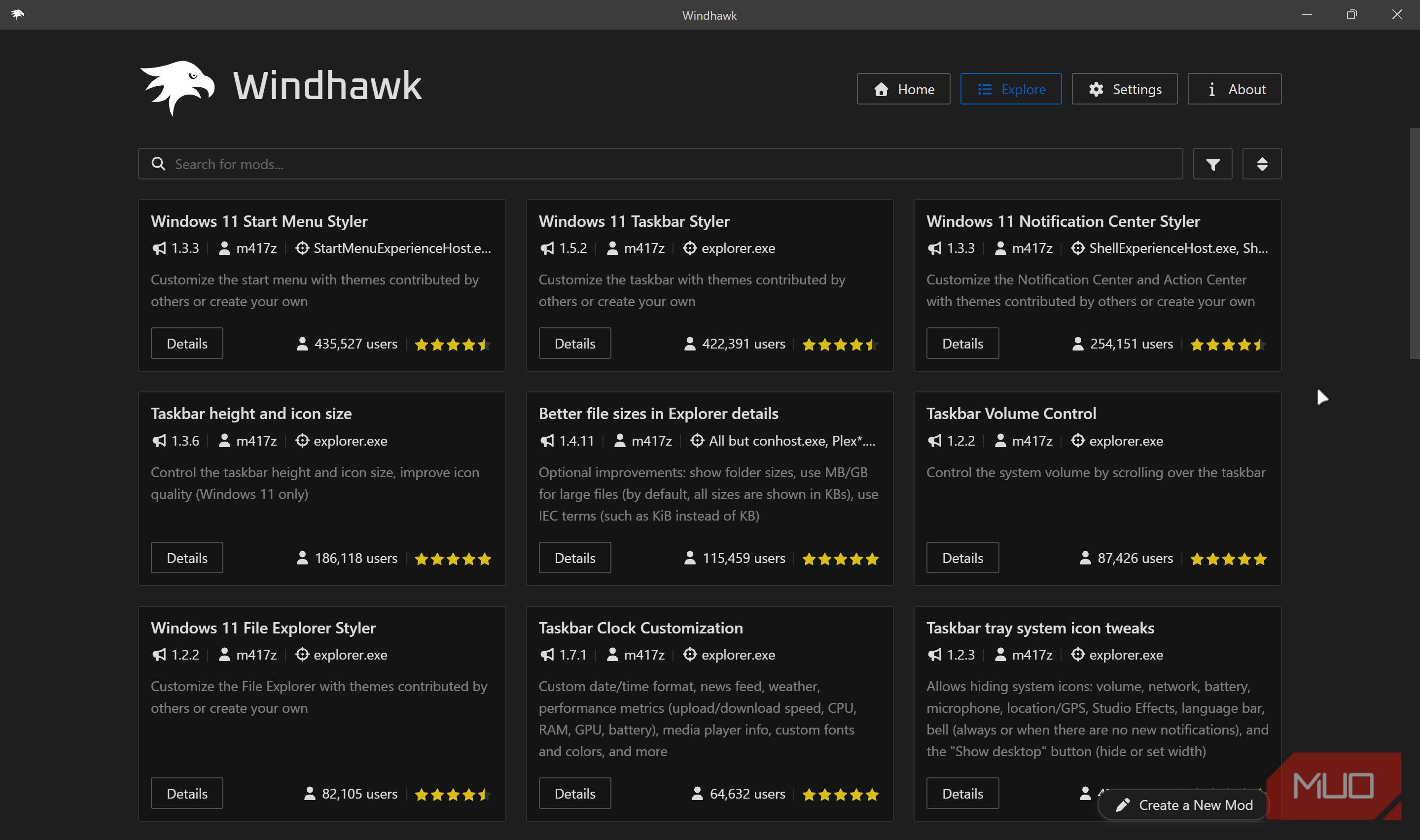Open Details for Better file sizes mod
1420x840 pixels.
574,558
